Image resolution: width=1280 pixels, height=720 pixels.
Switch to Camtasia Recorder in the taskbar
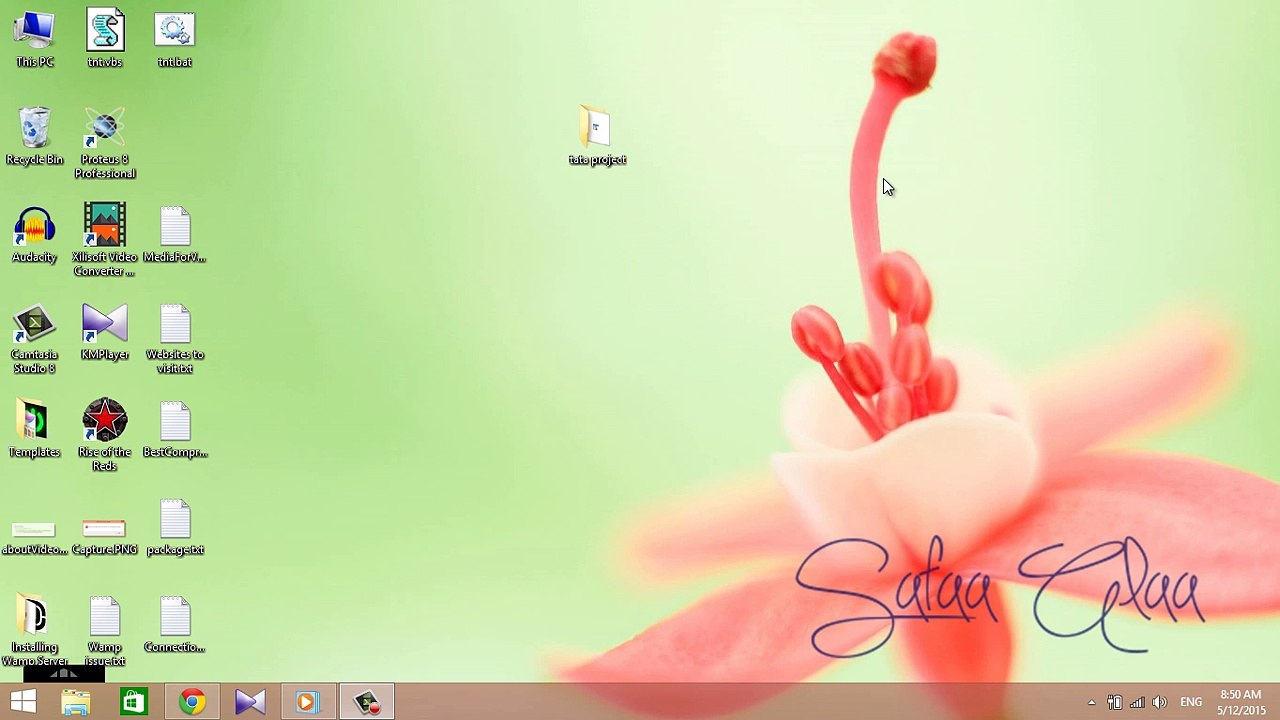tap(366, 702)
